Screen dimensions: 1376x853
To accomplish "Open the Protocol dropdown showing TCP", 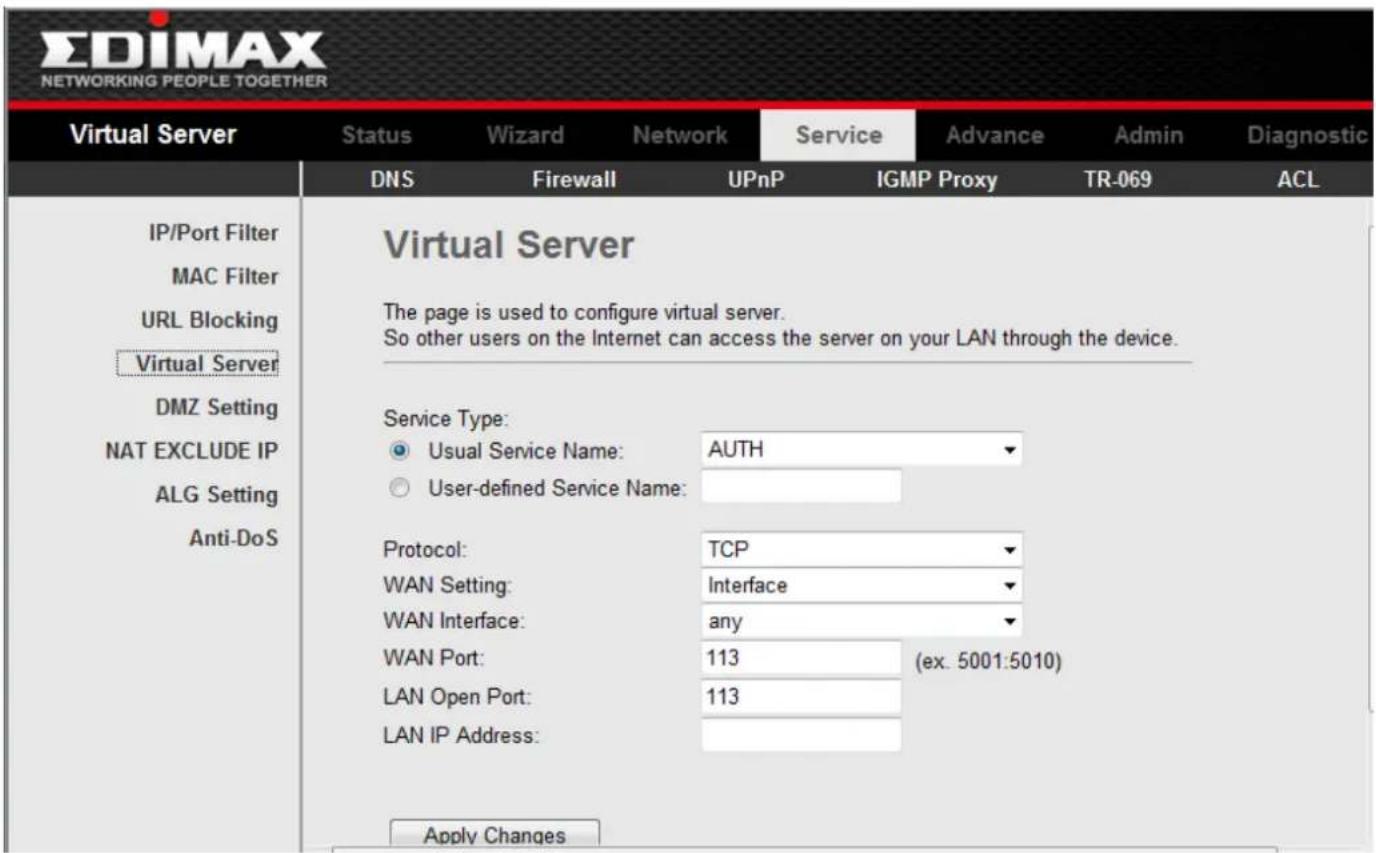I will tap(862, 549).
